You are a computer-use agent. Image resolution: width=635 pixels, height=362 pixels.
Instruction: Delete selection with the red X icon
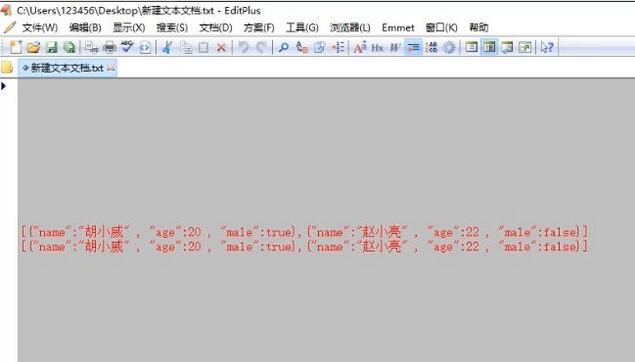point(221,47)
